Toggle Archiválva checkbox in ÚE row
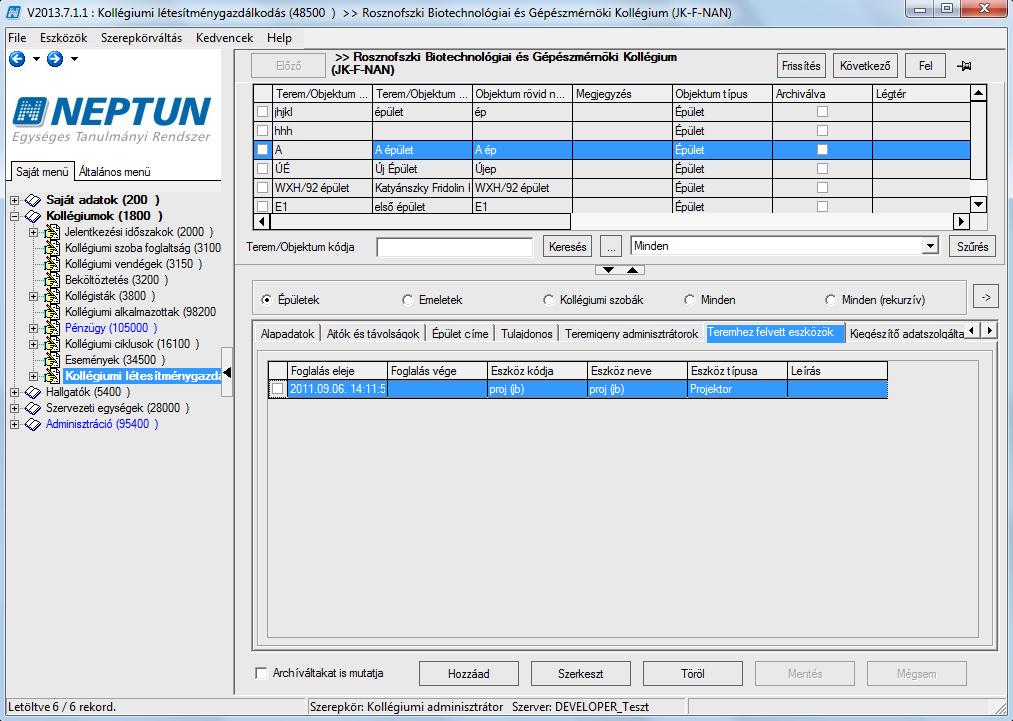Viewport: 1013px width, 721px height. pyautogui.click(x=822, y=169)
